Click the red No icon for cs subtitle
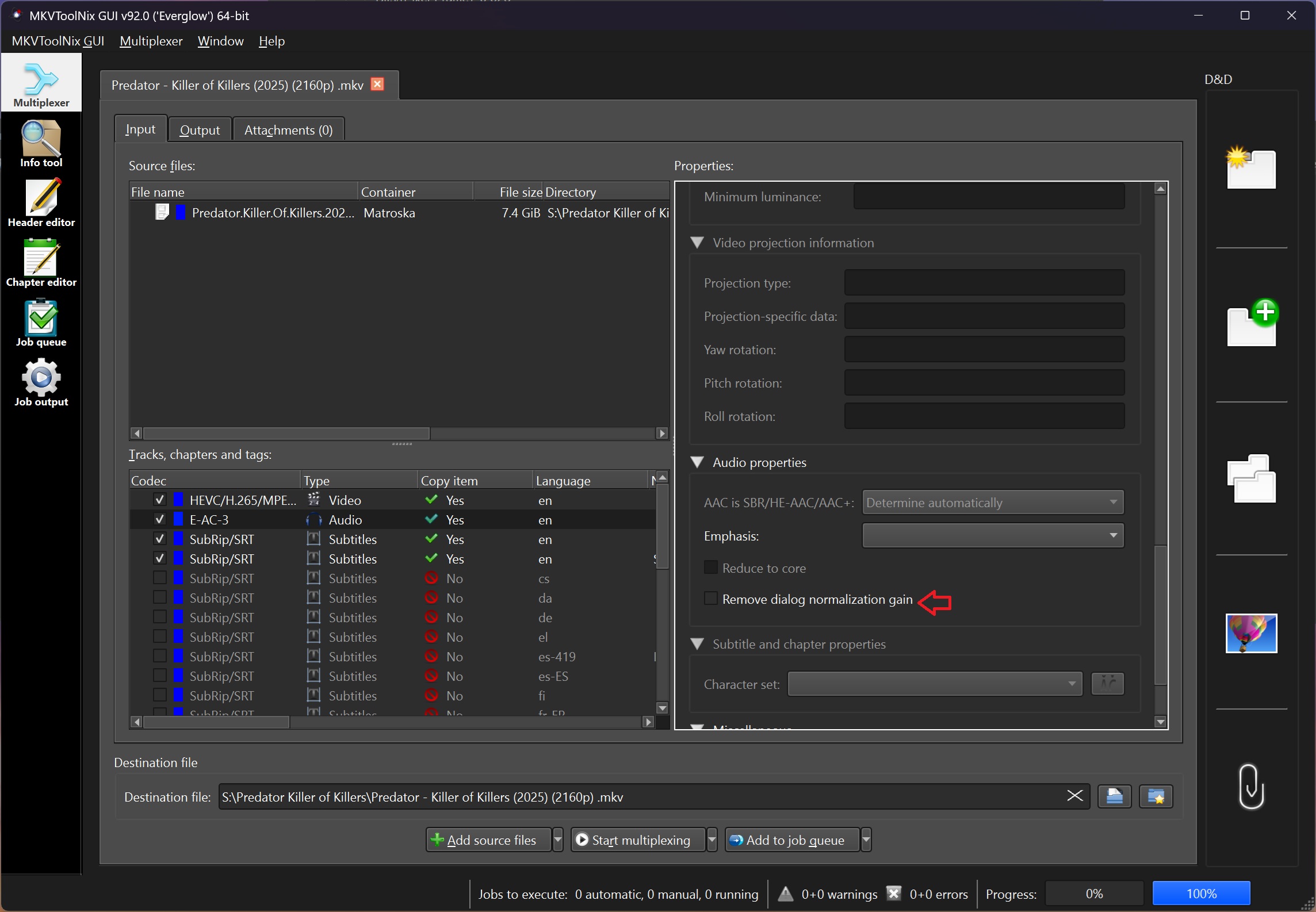The height and width of the screenshot is (912, 1316). pyautogui.click(x=431, y=578)
